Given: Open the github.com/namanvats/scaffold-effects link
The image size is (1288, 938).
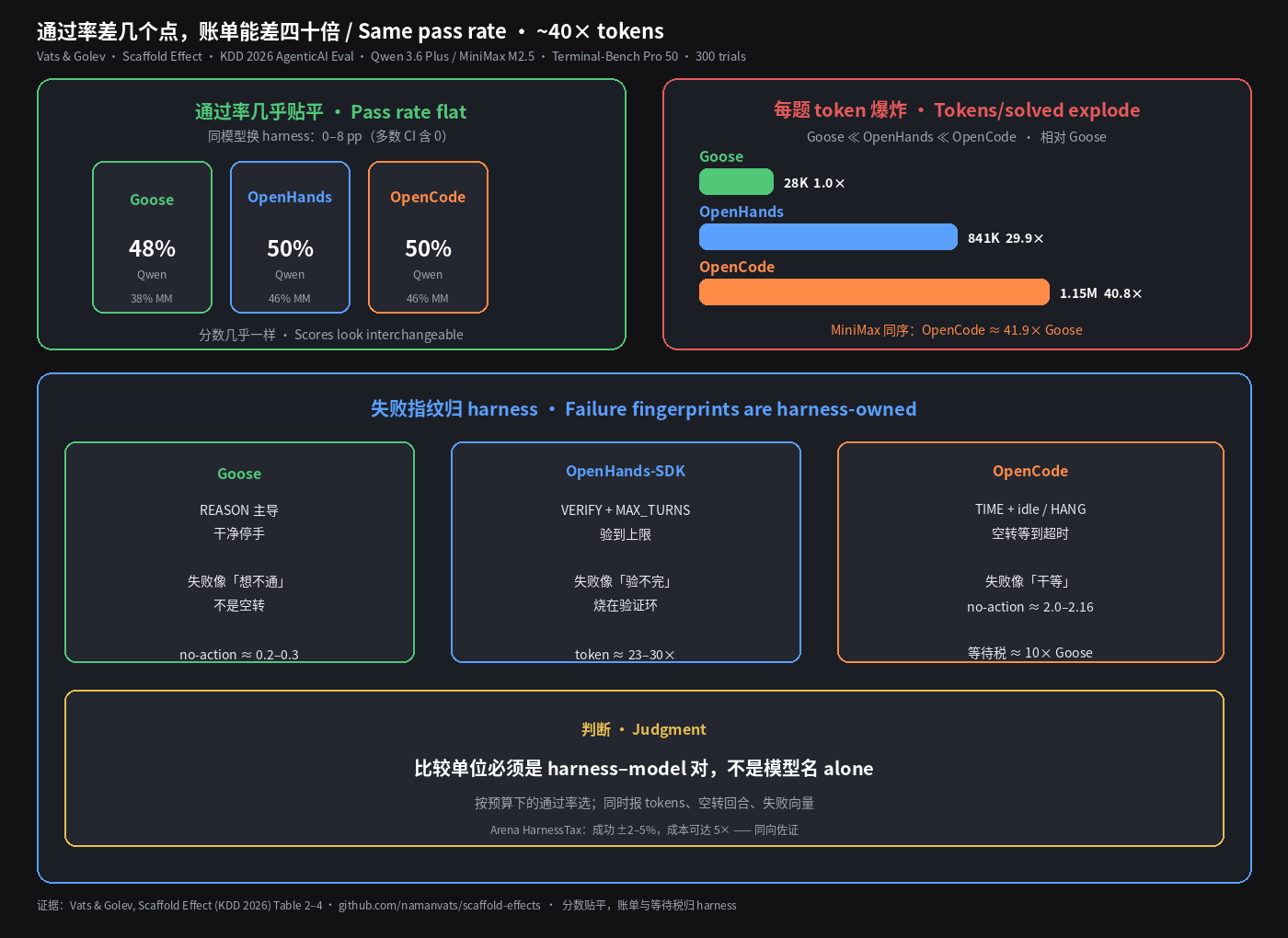Looking at the screenshot, I should 440,906.
